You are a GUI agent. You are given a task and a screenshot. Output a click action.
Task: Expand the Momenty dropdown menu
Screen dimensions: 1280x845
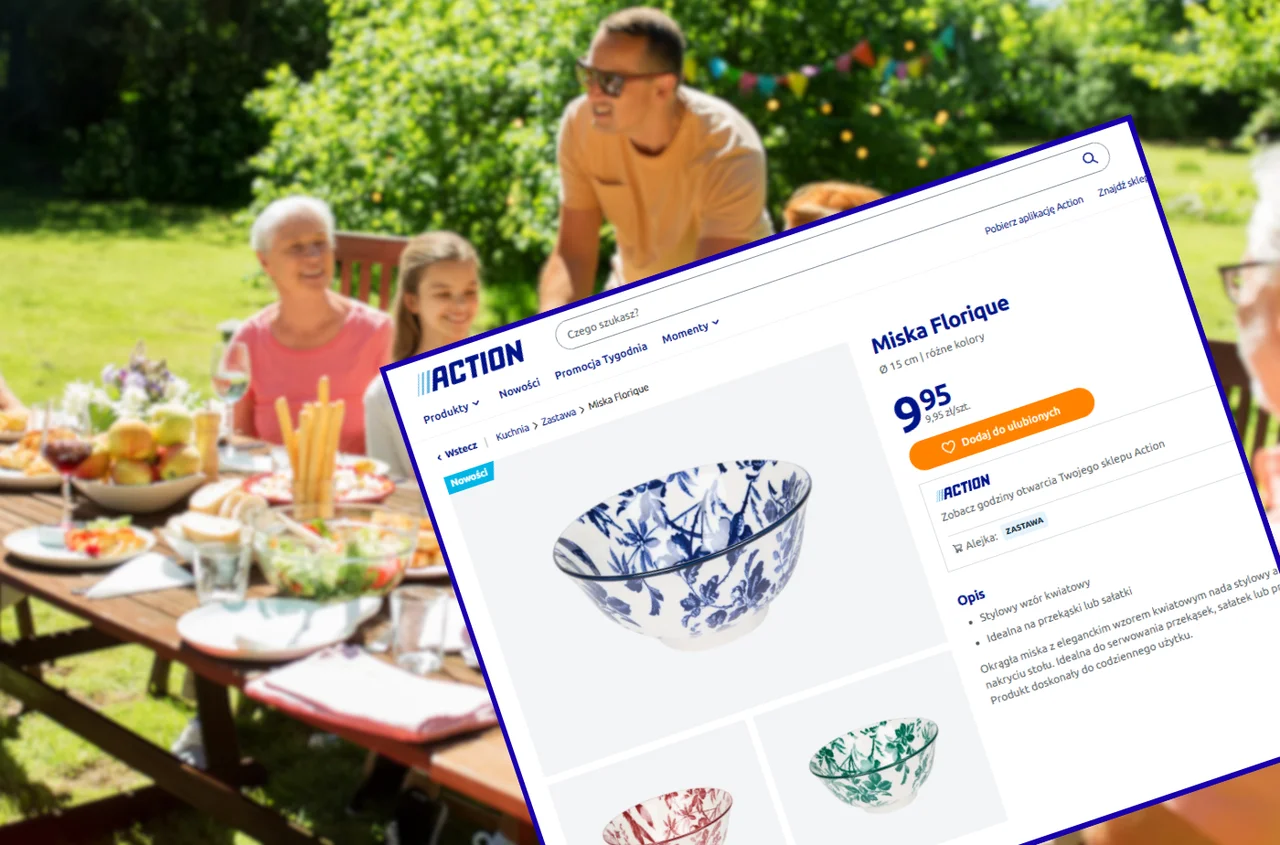coord(690,331)
